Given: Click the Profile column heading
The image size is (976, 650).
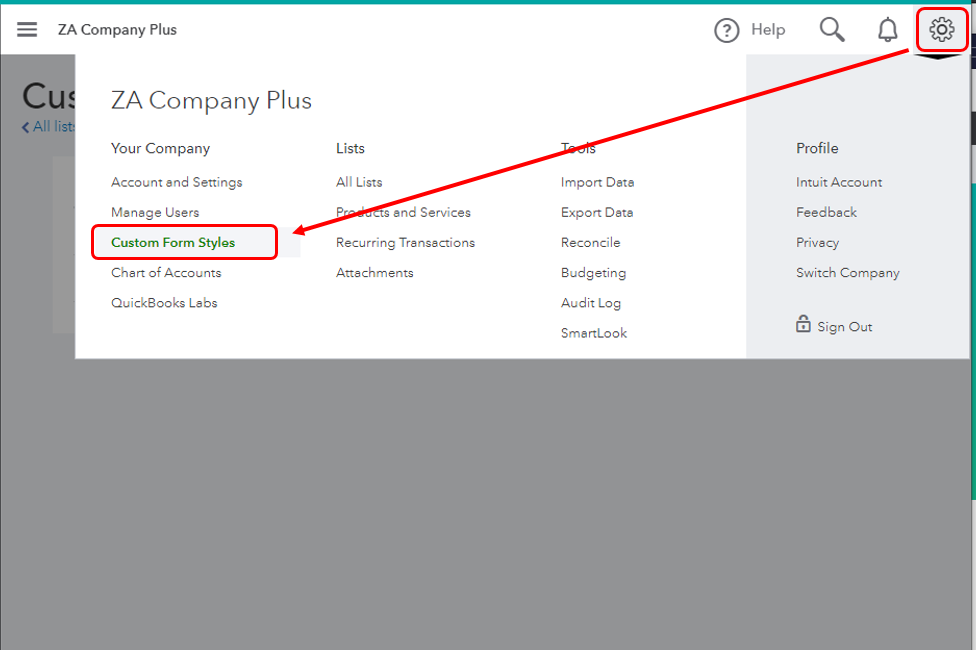Looking at the screenshot, I should [817, 148].
